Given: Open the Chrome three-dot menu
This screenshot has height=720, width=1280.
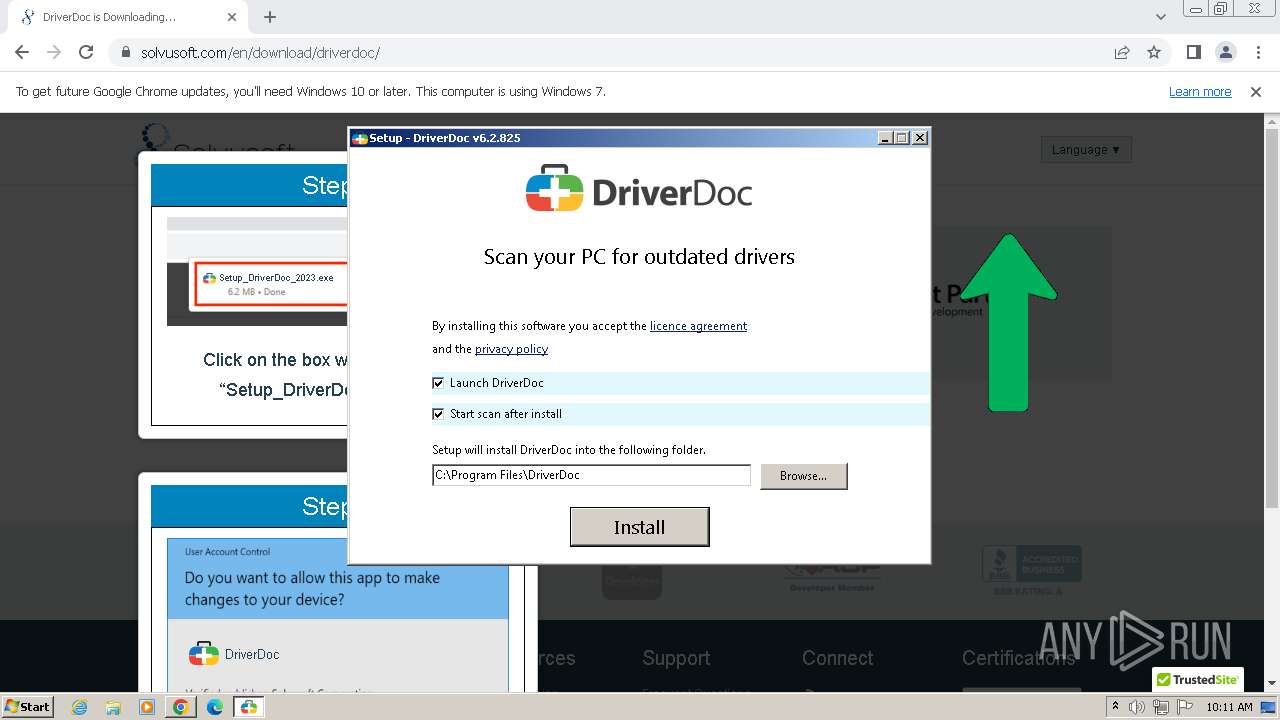Looking at the screenshot, I should coord(1258,52).
